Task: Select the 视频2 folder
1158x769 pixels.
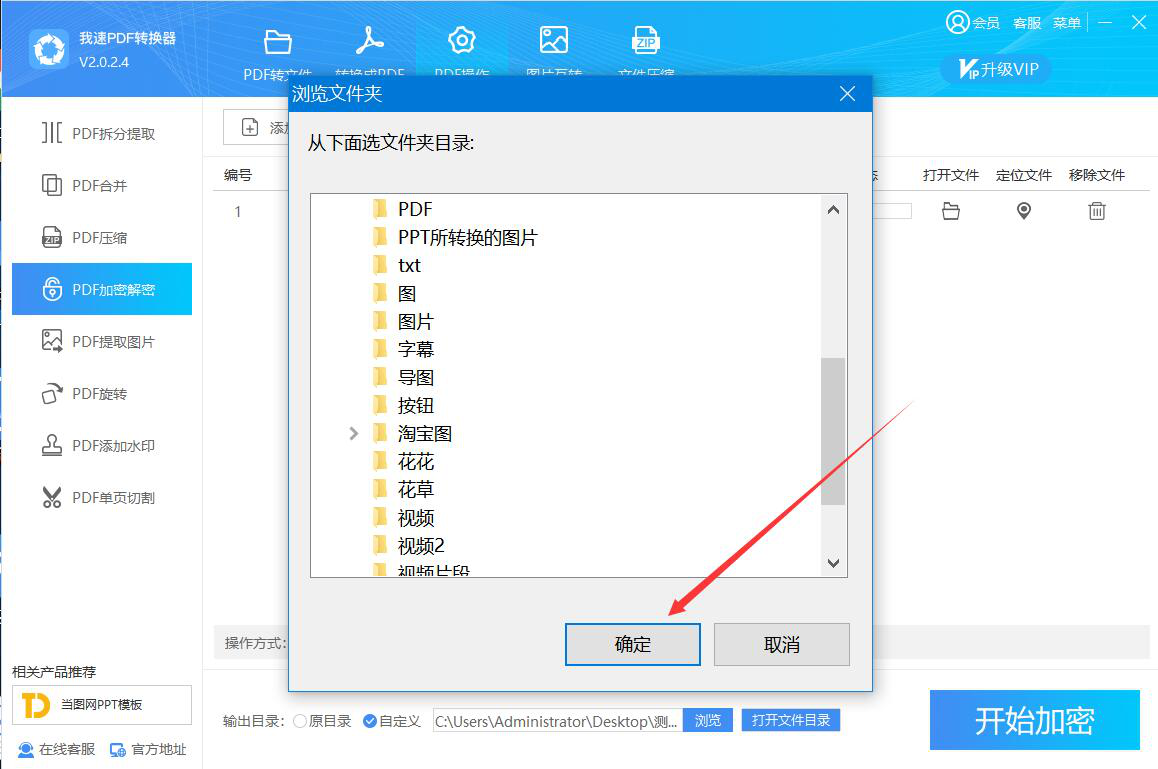Action: click(421, 547)
